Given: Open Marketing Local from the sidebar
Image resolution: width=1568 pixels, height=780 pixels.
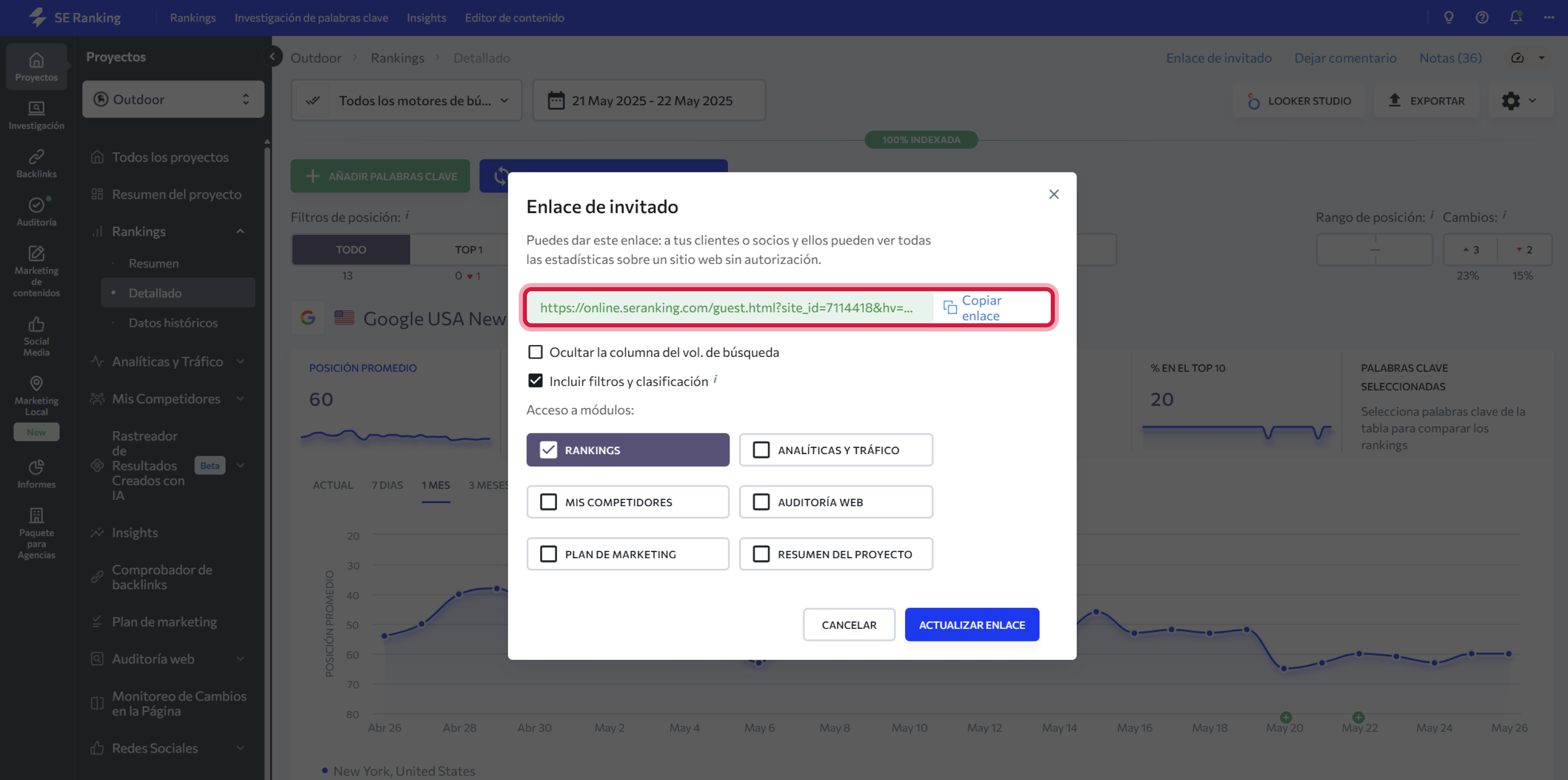Looking at the screenshot, I should click(37, 395).
